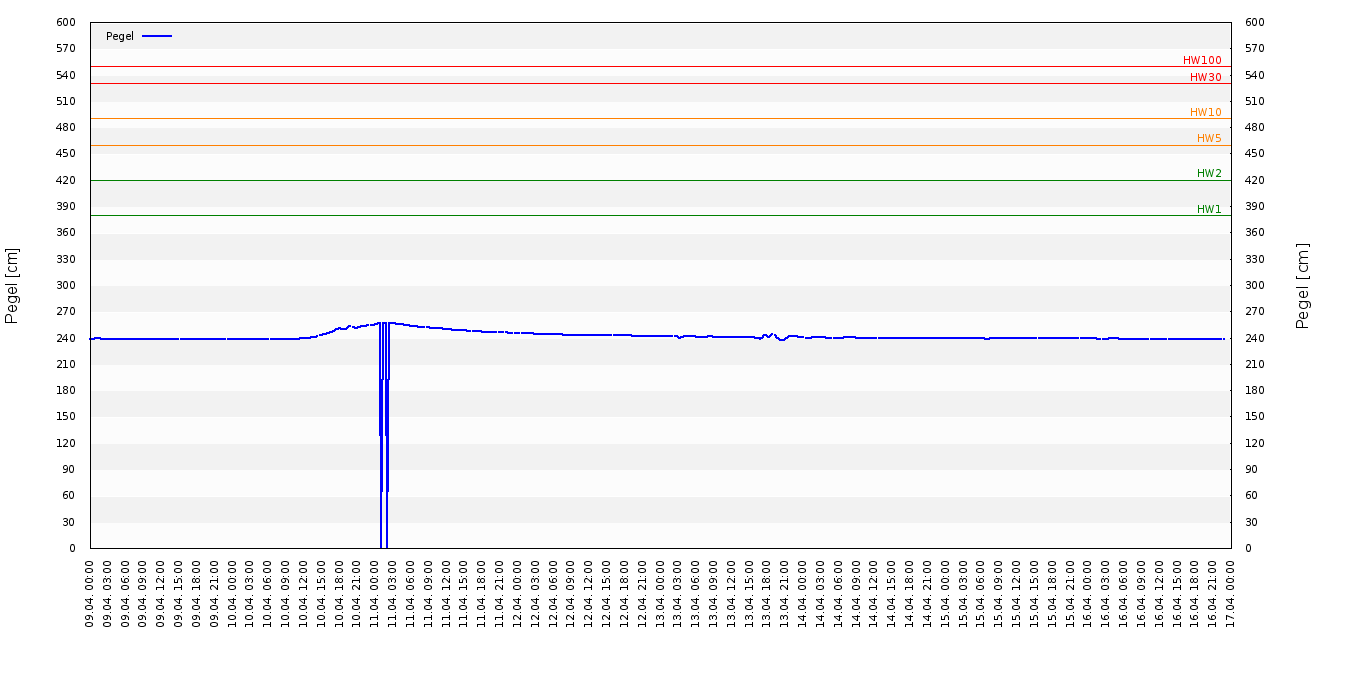The height and width of the screenshot is (700, 1350).
Task: Click the left Pegel [cm] axis title
Action: [x=12, y=285]
